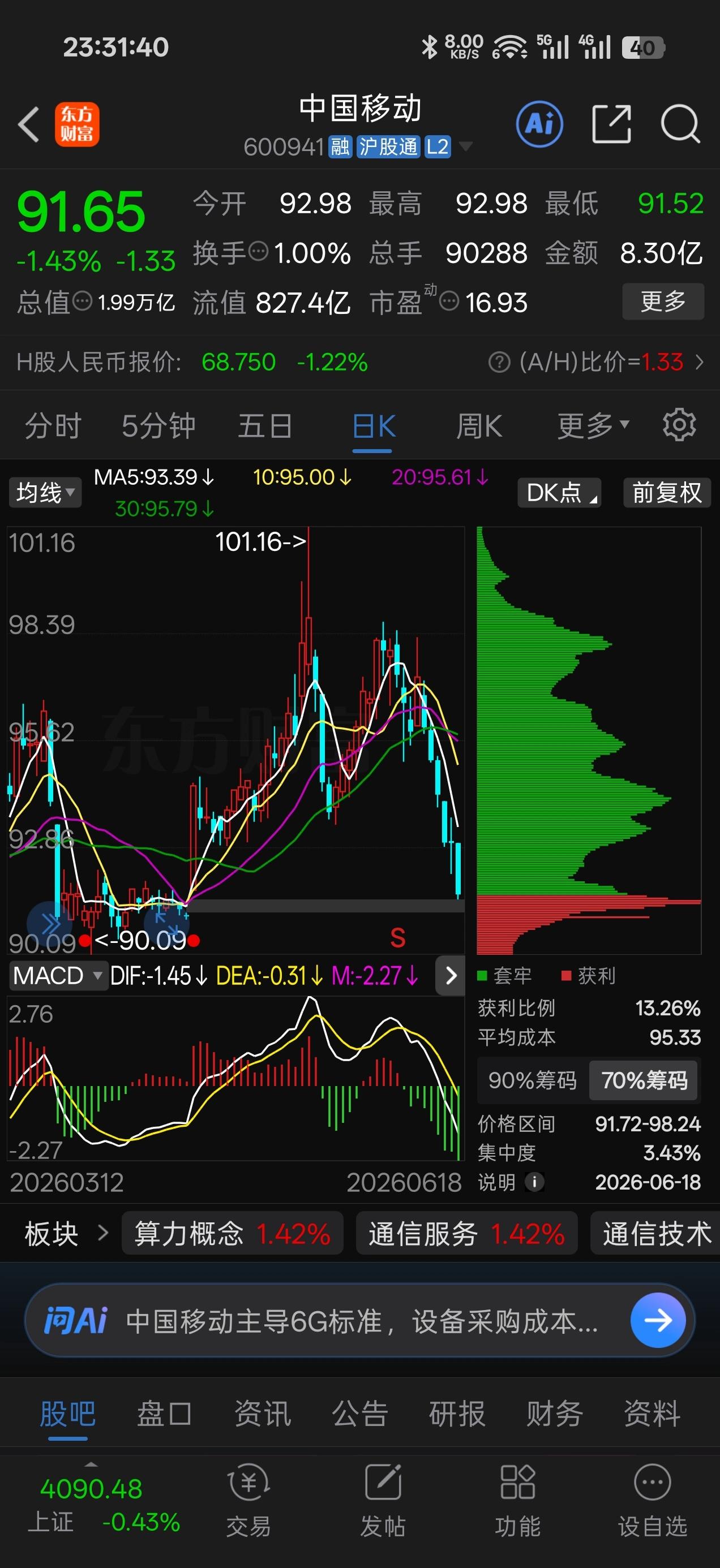Image resolution: width=720 pixels, height=1568 pixels.
Task: Switch to 5分钟 chart tab
Action: [x=158, y=425]
